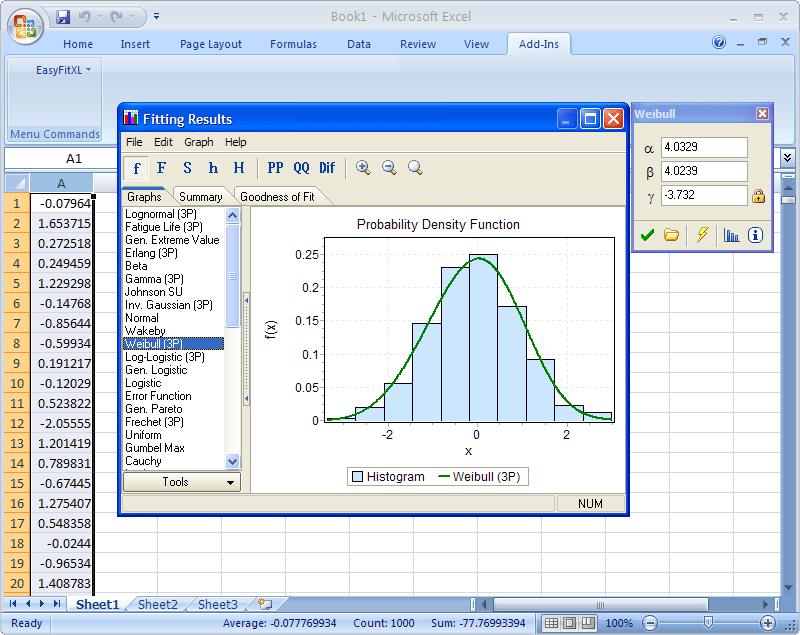Image resolution: width=800 pixels, height=635 pixels.
Task: Open the Graph menu in Fitting Results
Action: coord(199,142)
